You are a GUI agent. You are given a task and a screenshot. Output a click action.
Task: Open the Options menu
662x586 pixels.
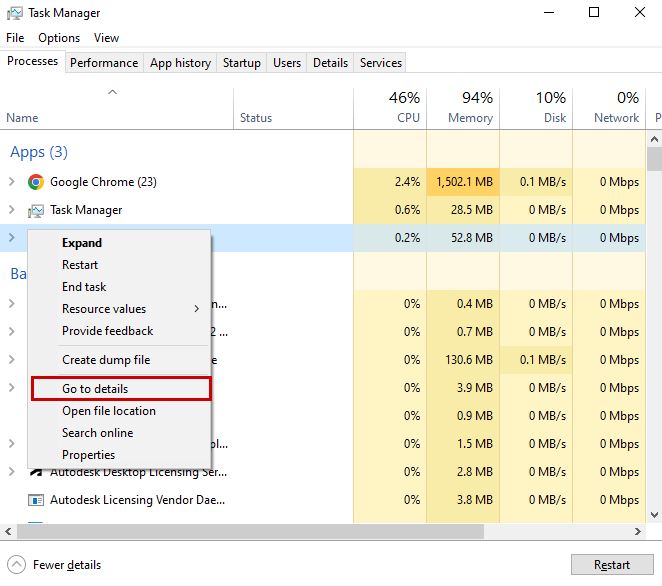click(59, 38)
